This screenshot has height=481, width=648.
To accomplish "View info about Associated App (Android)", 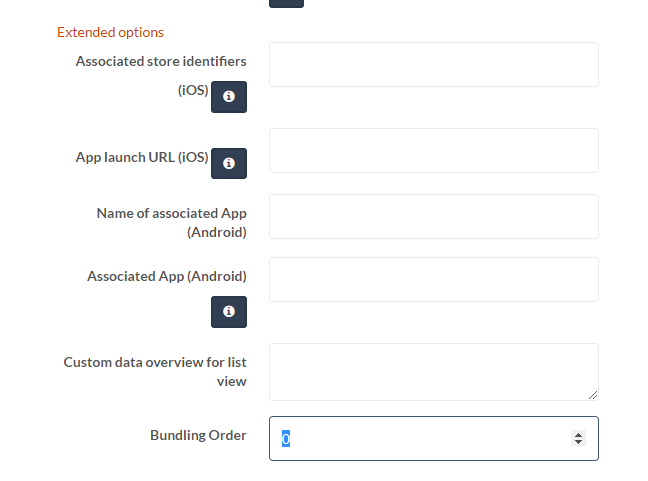I will coord(229,312).
